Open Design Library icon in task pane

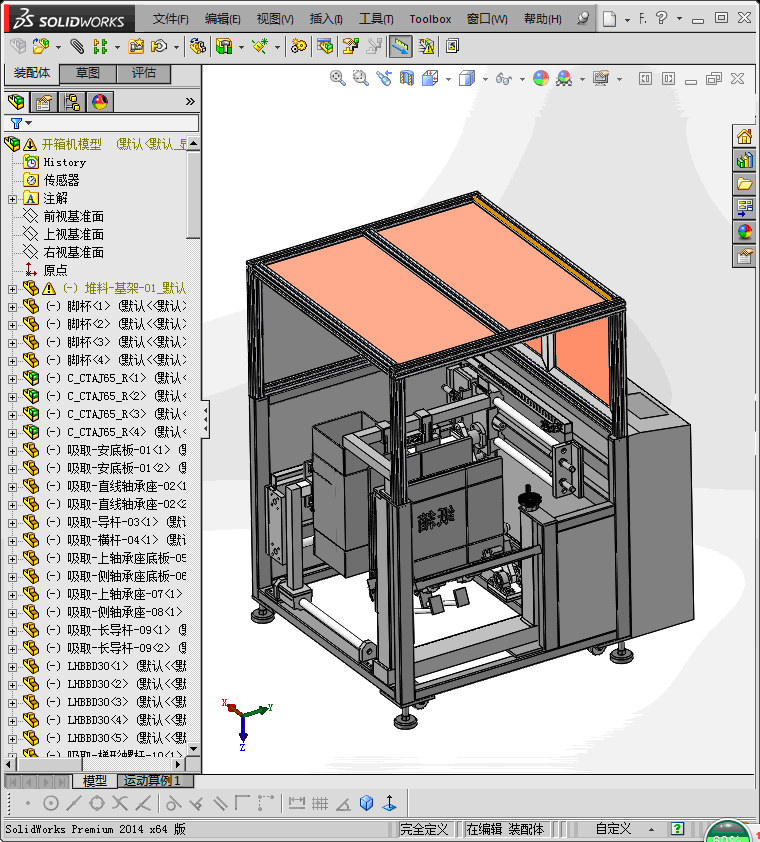click(744, 160)
